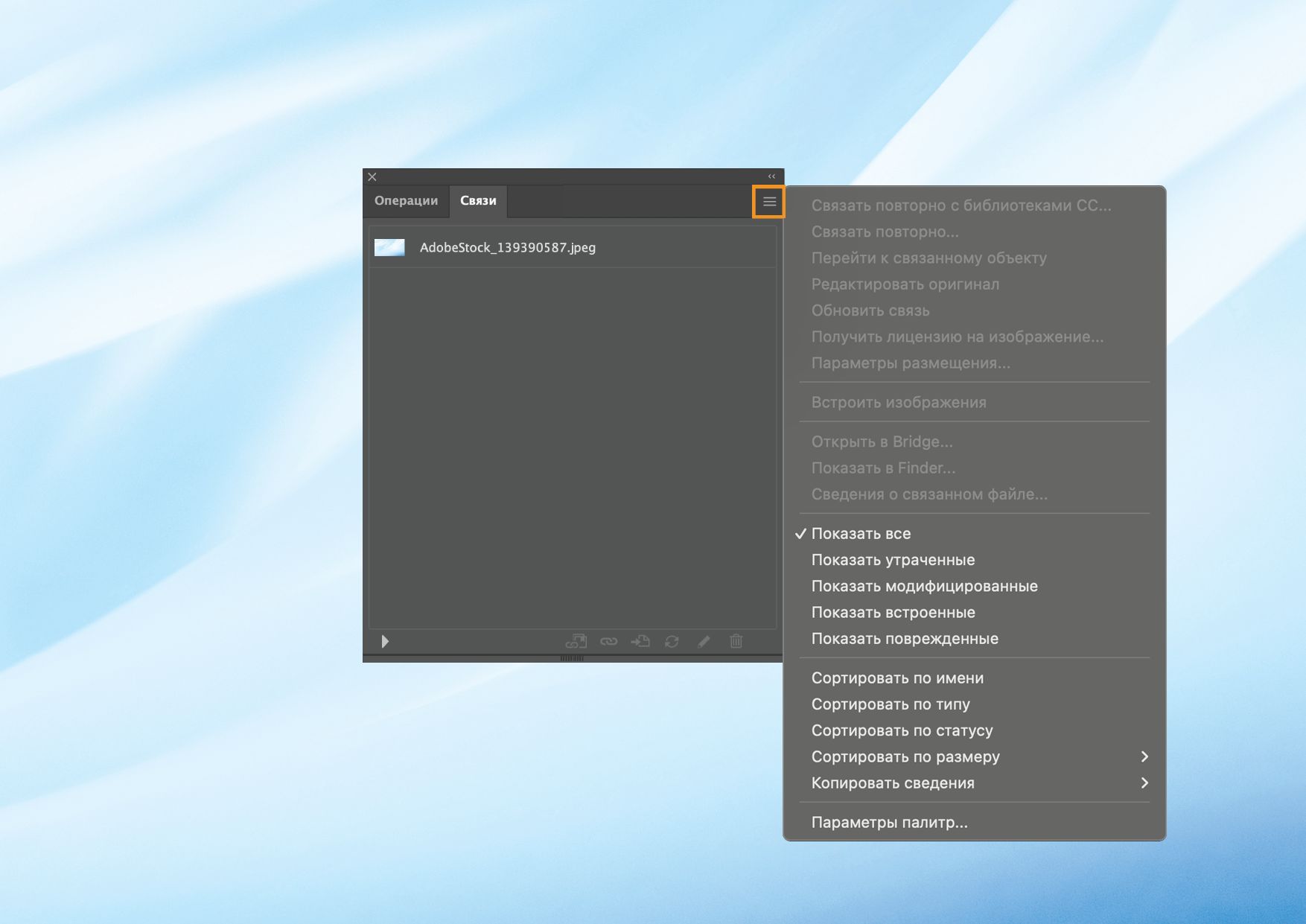Expand the Сортировать по размеру submenu

[974, 756]
